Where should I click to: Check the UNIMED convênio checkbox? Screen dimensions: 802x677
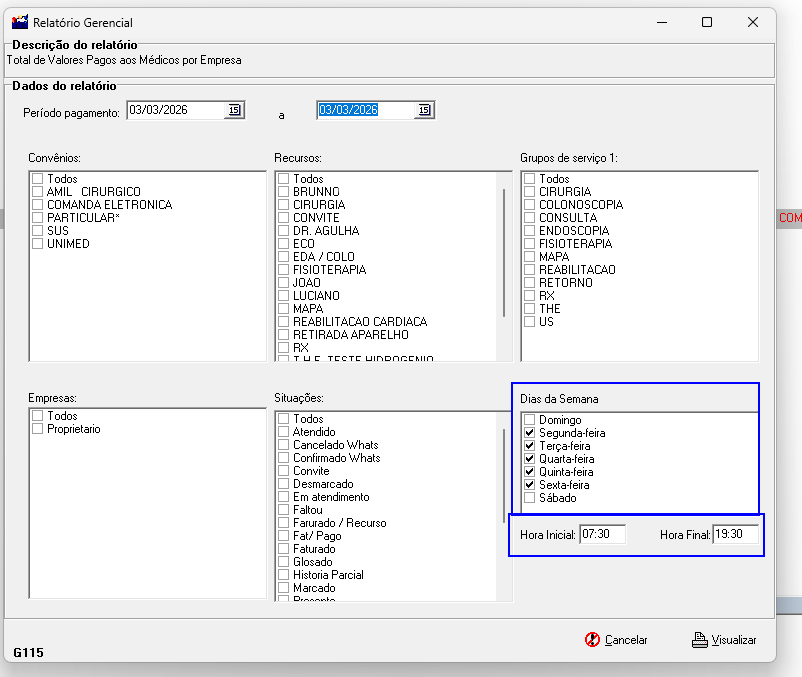point(38,244)
